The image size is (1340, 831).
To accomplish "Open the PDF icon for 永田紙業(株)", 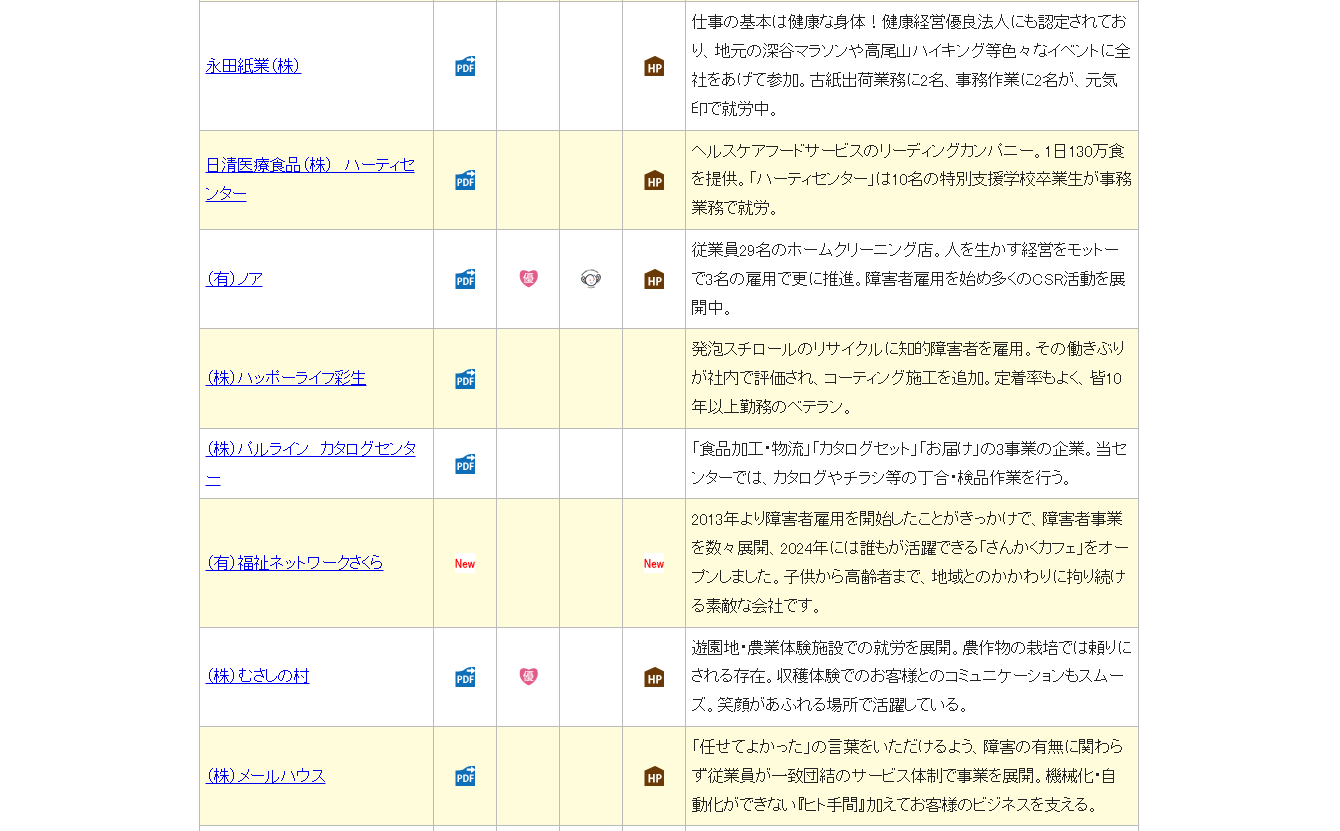I will (465, 66).
